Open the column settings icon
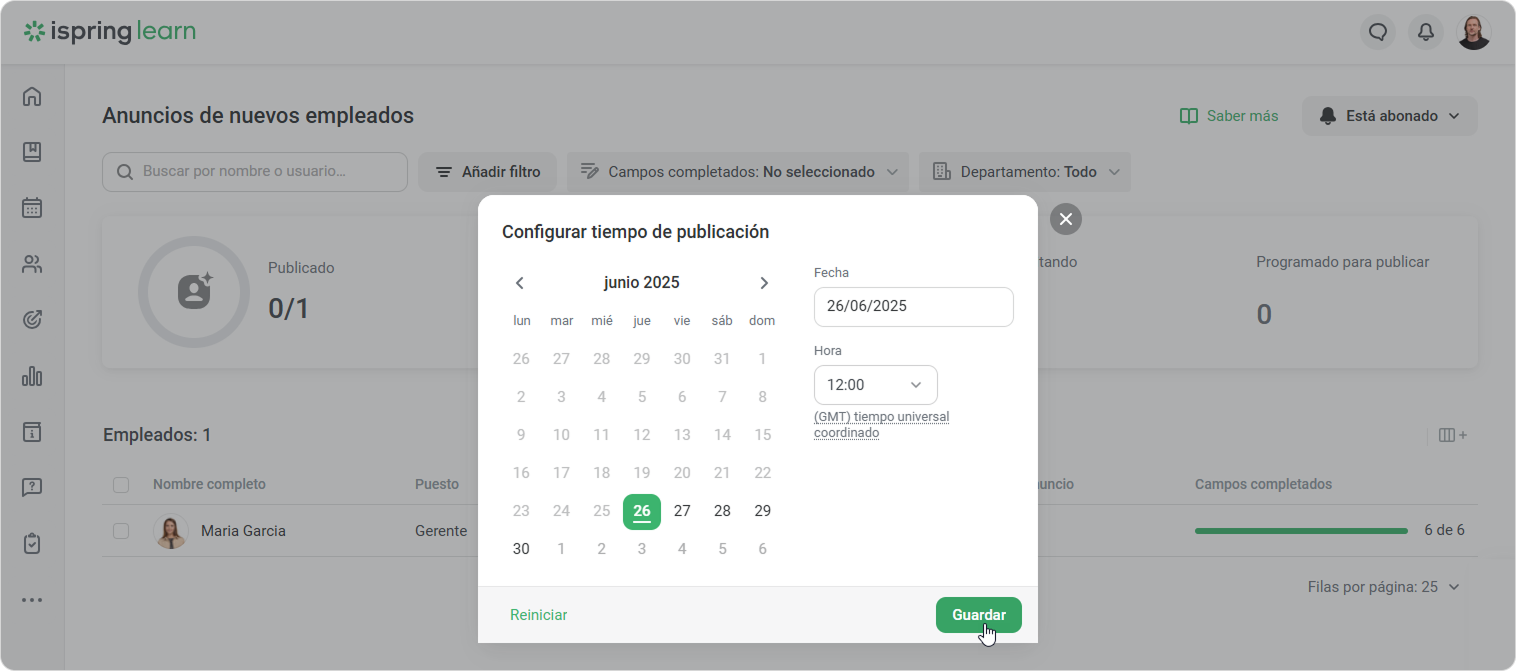 click(1452, 435)
